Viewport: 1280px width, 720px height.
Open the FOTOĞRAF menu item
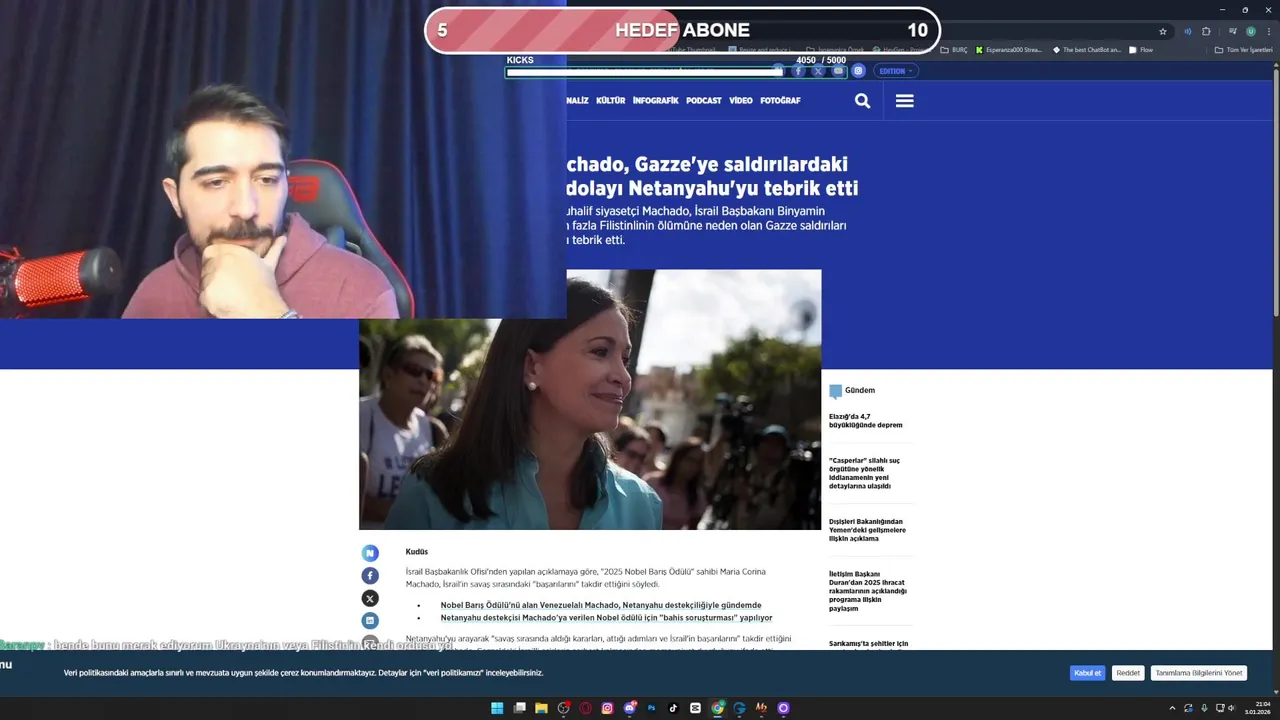point(780,101)
